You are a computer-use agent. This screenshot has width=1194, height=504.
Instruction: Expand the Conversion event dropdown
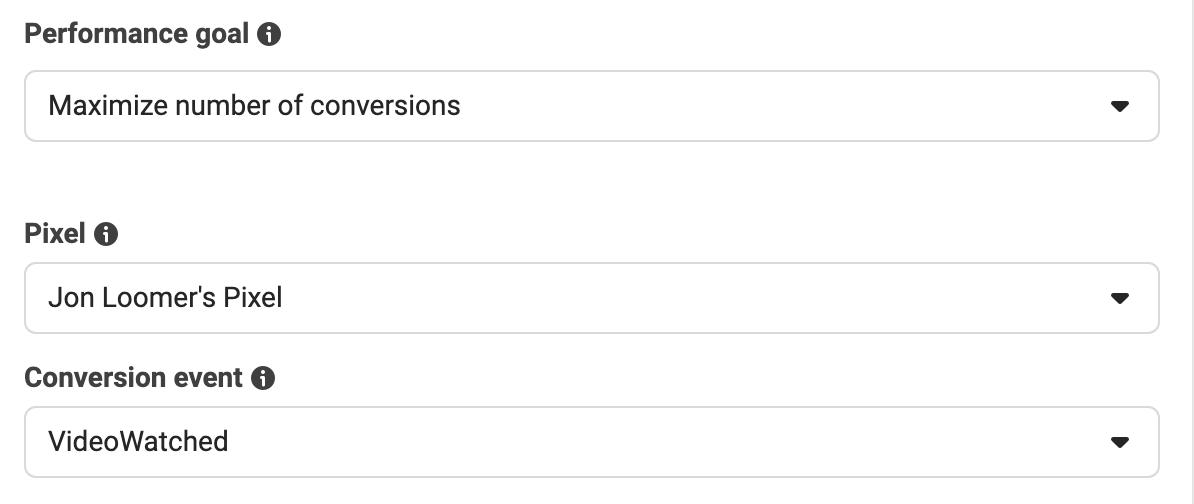coord(592,442)
